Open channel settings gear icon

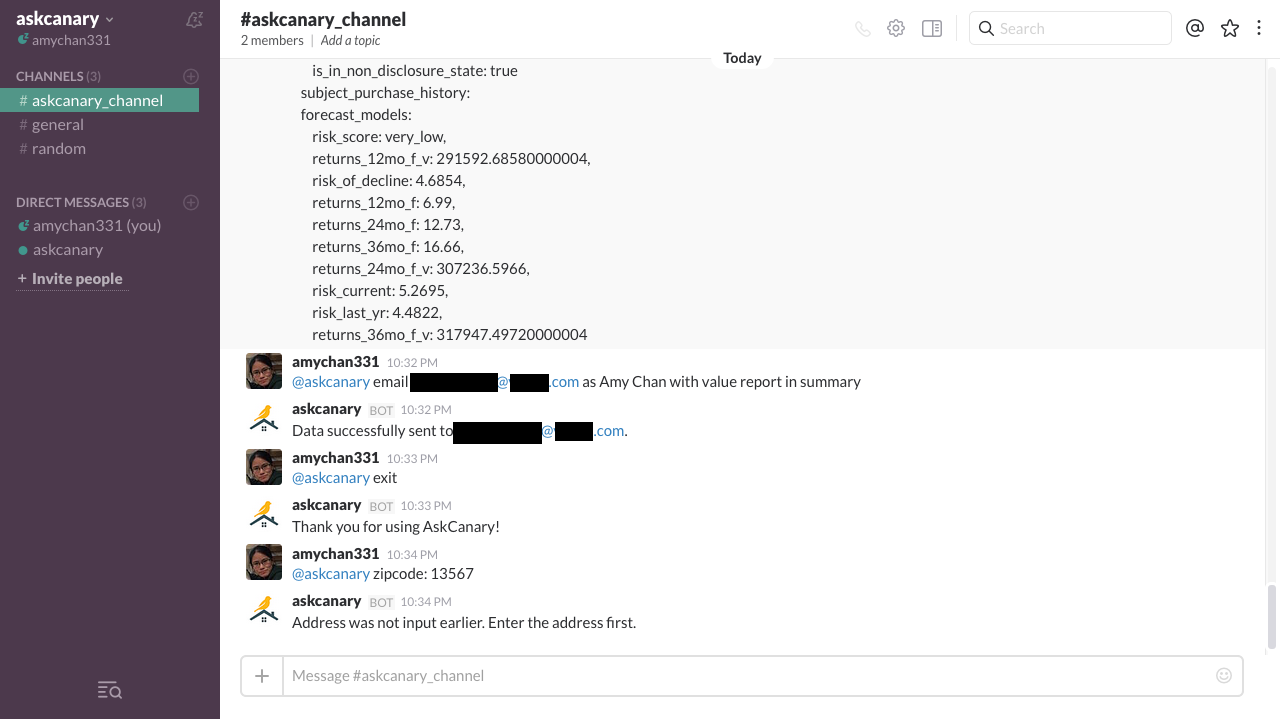896,28
